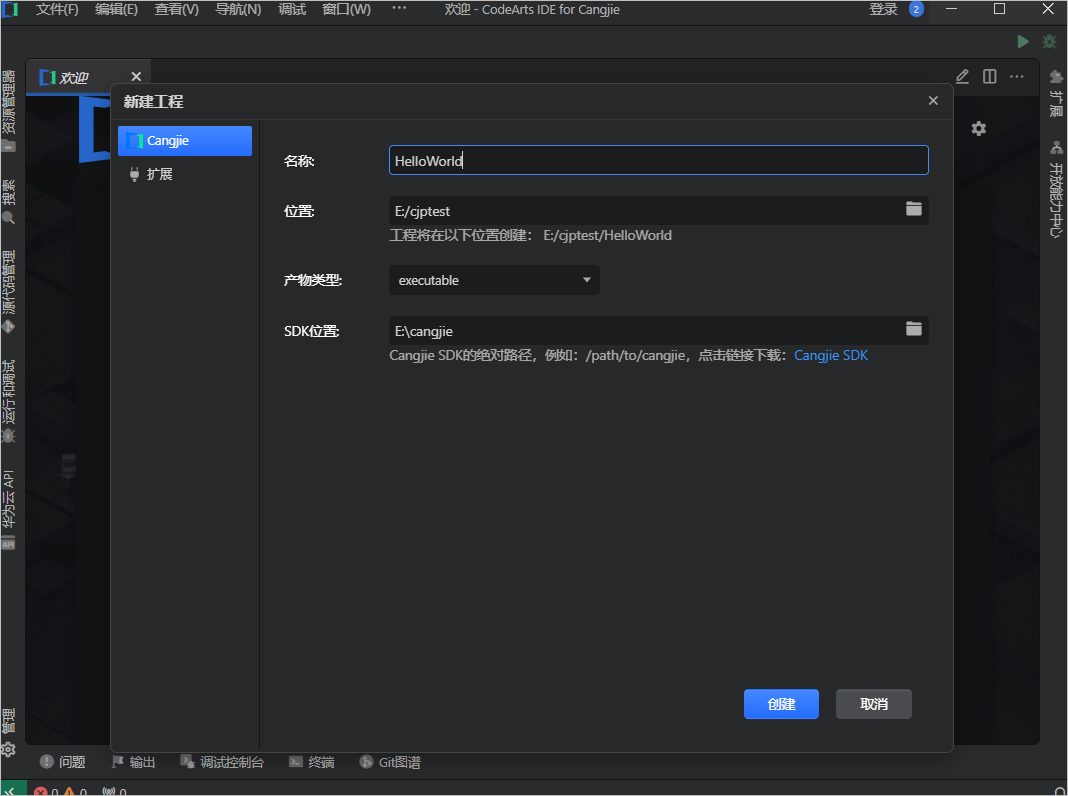Open the 开放能力中心 panel on right sidebar
1068x796 pixels.
pos(1056,189)
